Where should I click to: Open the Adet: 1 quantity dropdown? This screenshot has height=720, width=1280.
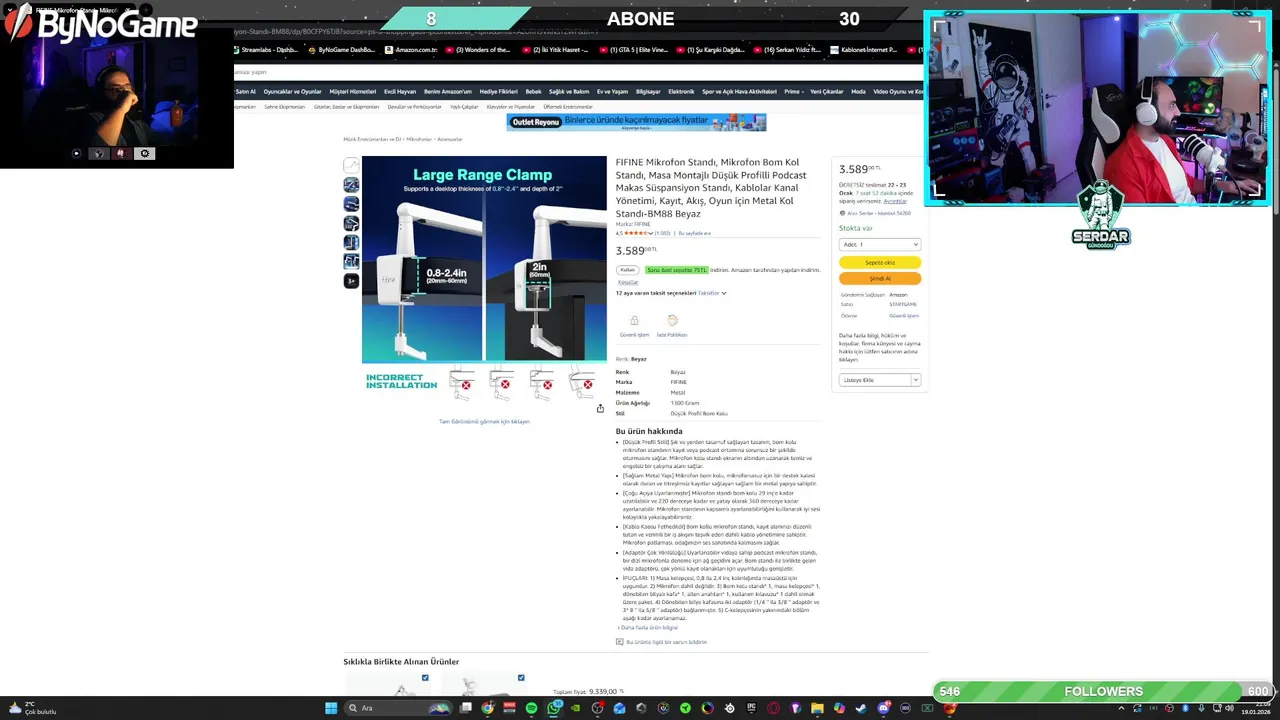pyautogui.click(x=880, y=244)
